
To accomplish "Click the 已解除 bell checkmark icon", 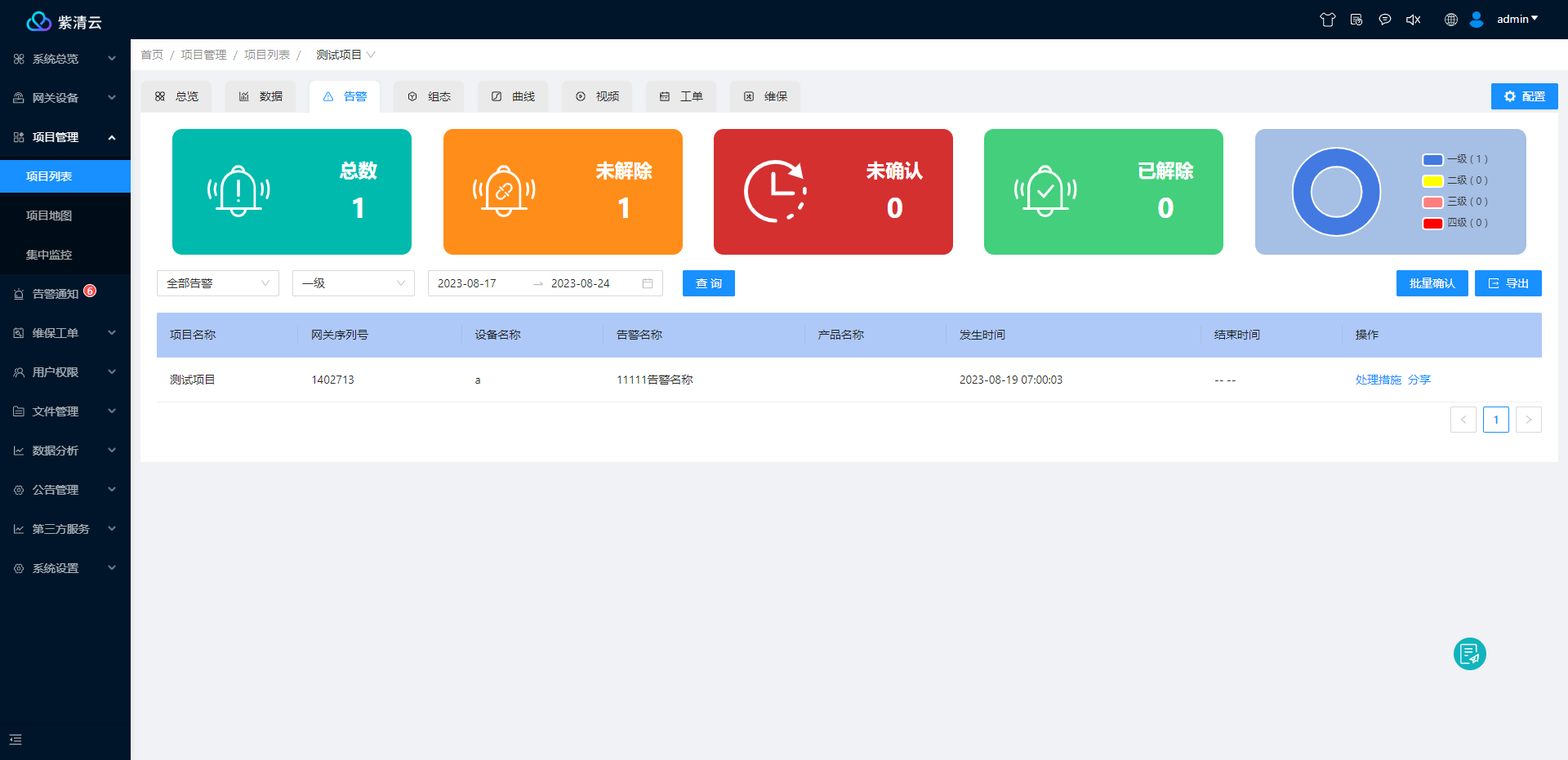I will pos(1045,191).
